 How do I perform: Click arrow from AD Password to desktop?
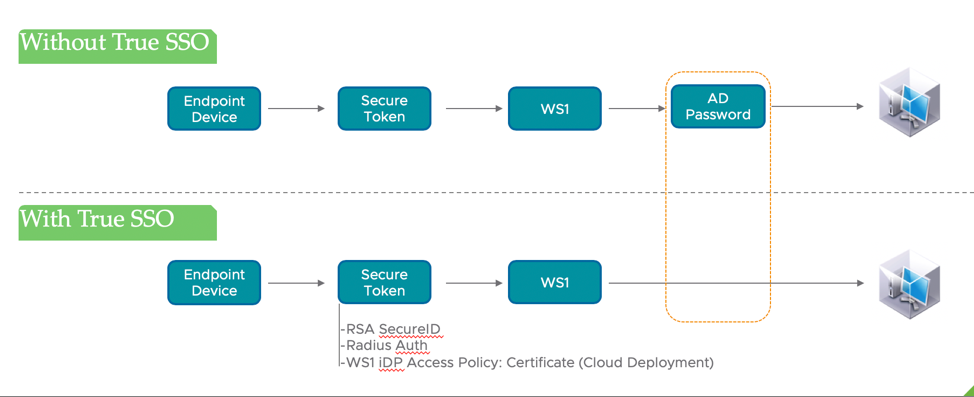point(817,107)
